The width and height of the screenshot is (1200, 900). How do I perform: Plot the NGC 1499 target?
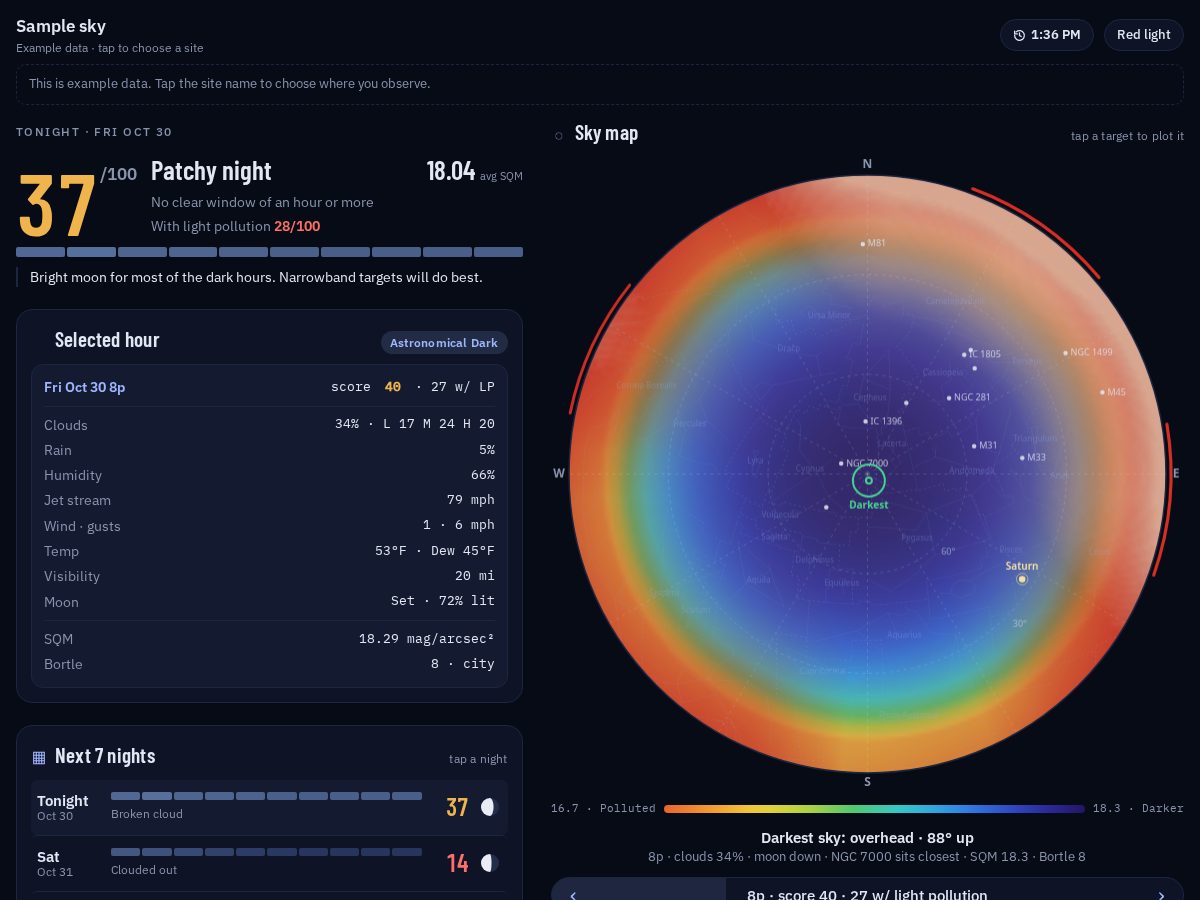point(1066,352)
